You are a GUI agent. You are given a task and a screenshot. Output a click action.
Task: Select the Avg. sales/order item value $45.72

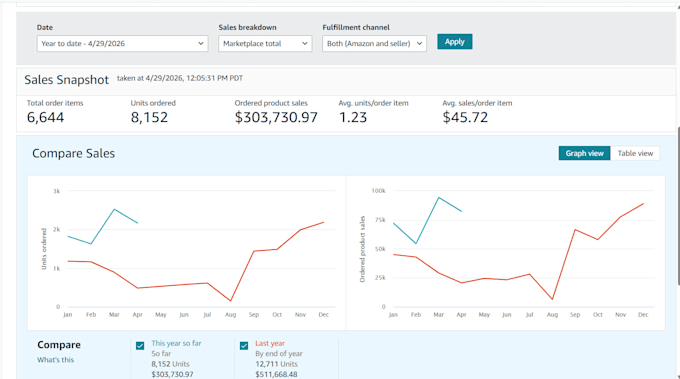[x=465, y=117]
